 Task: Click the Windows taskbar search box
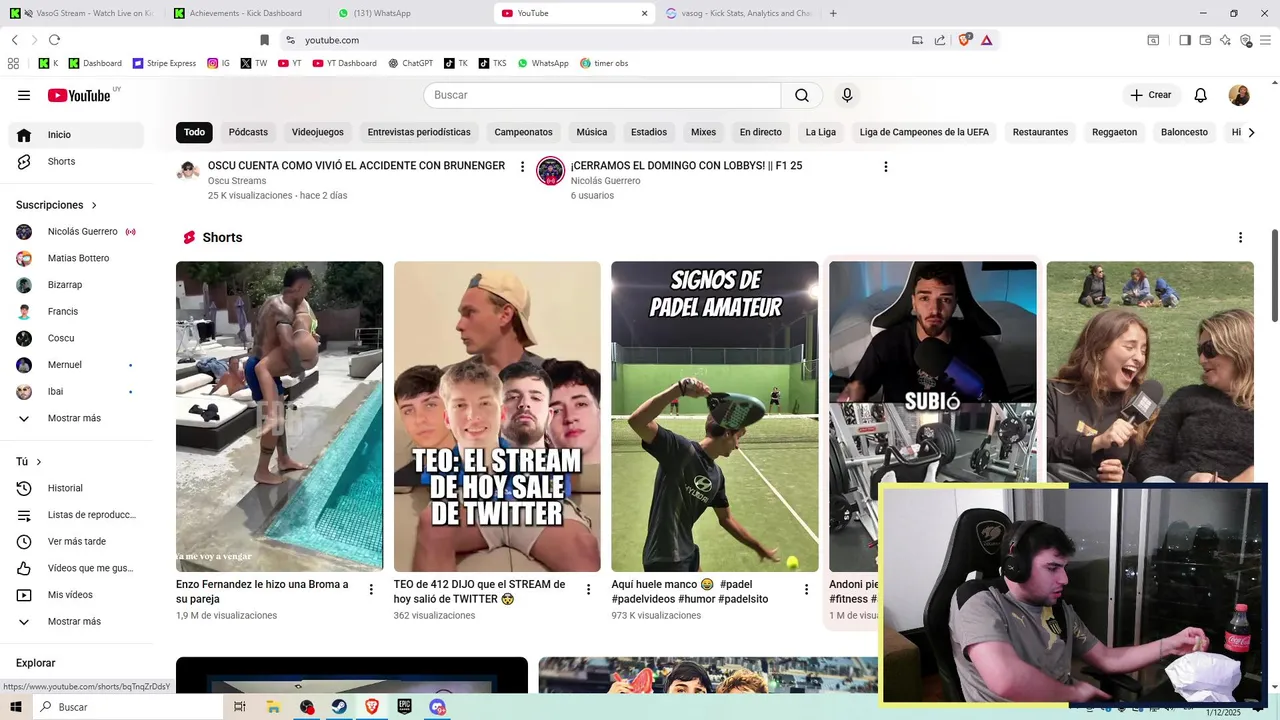127,707
